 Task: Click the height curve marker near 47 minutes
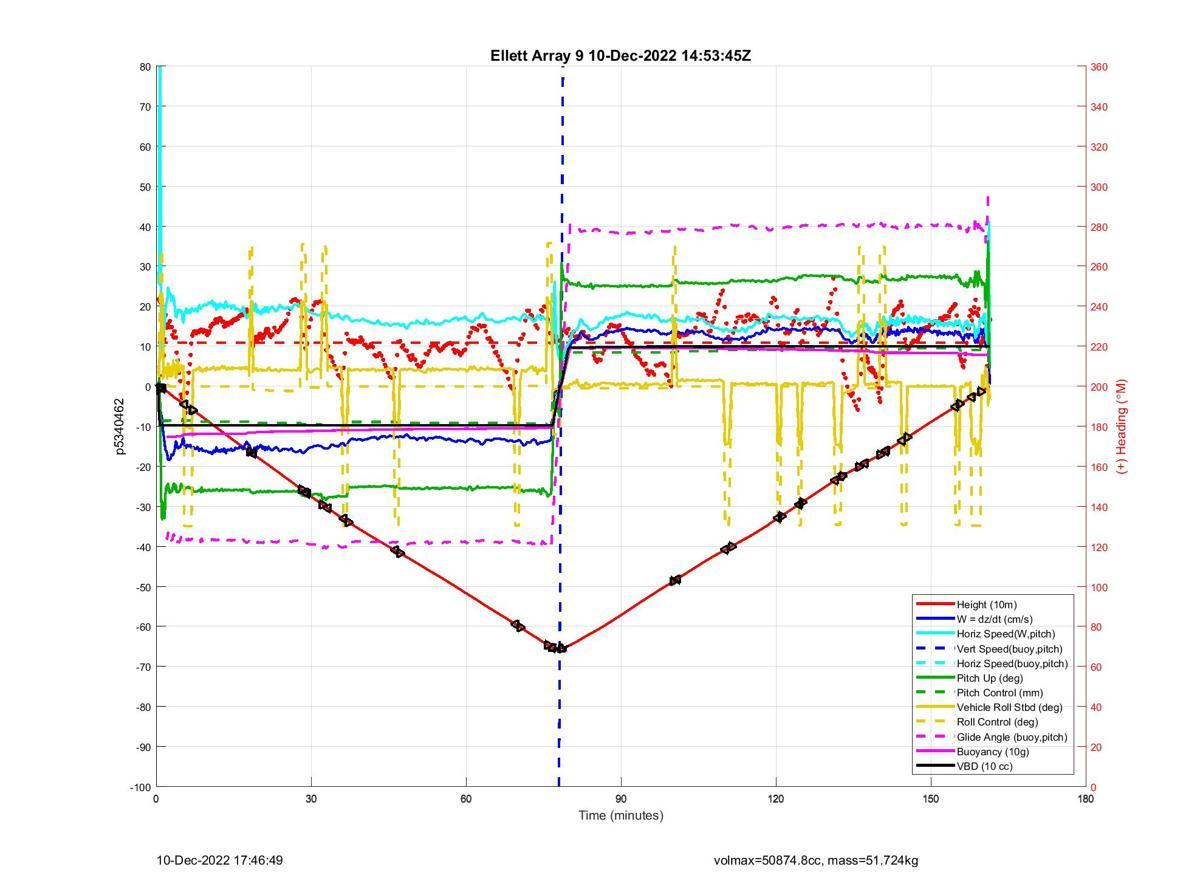tap(397, 552)
